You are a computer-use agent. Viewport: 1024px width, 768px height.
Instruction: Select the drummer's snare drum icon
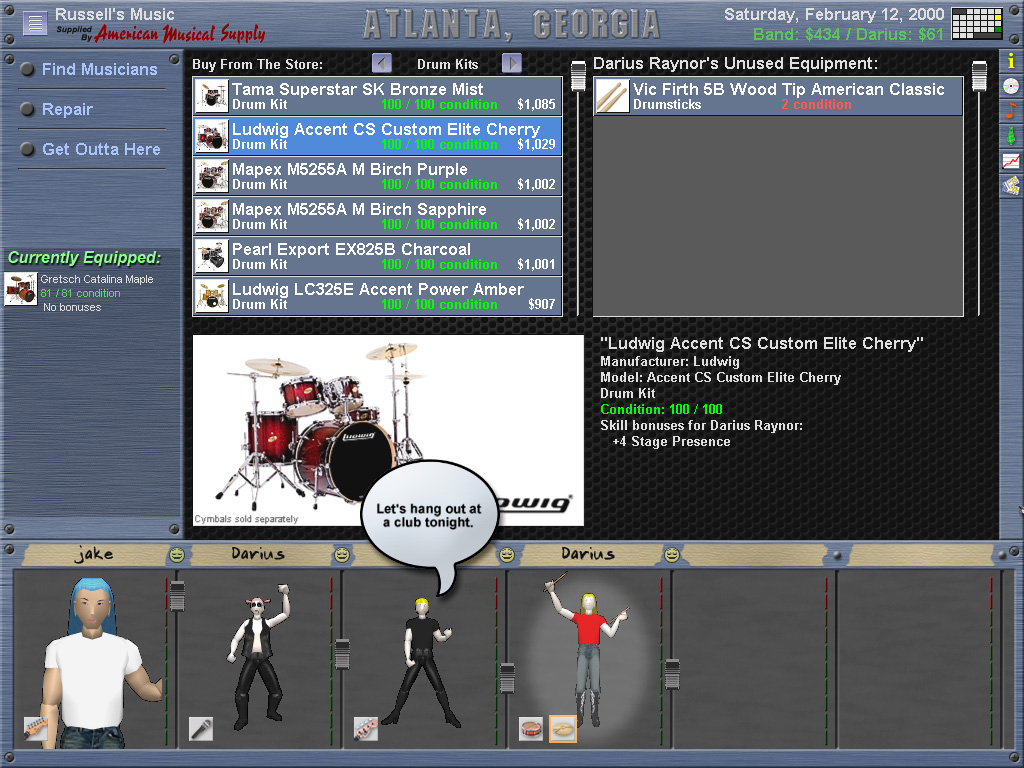tap(531, 728)
